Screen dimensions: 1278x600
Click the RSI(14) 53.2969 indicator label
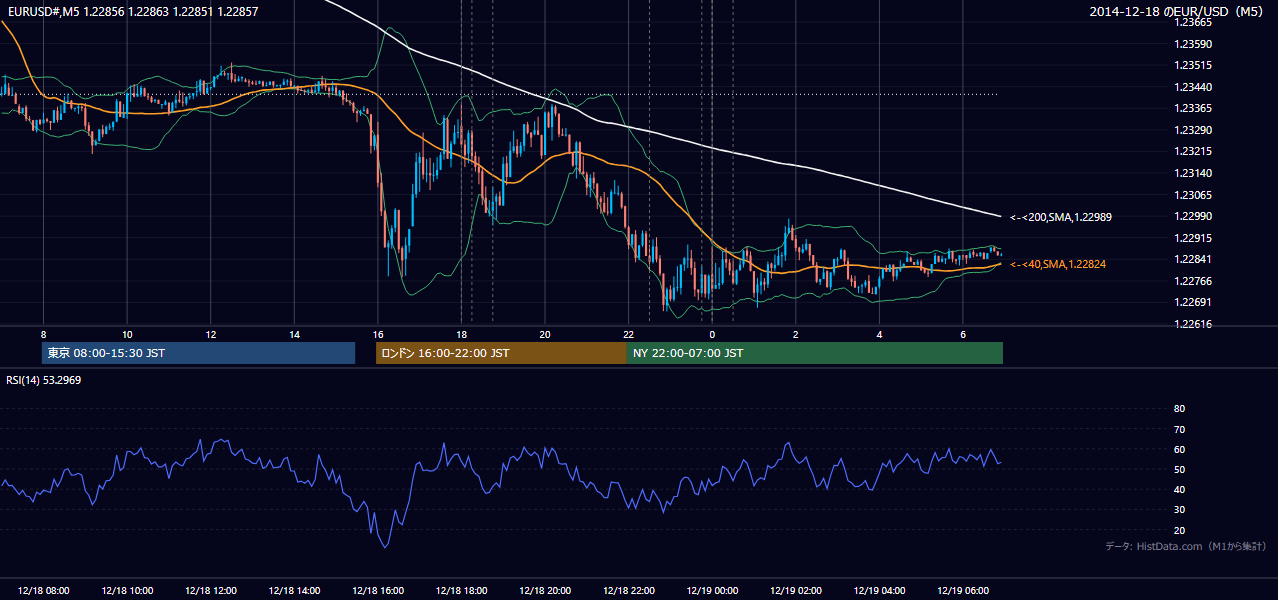click(44, 380)
